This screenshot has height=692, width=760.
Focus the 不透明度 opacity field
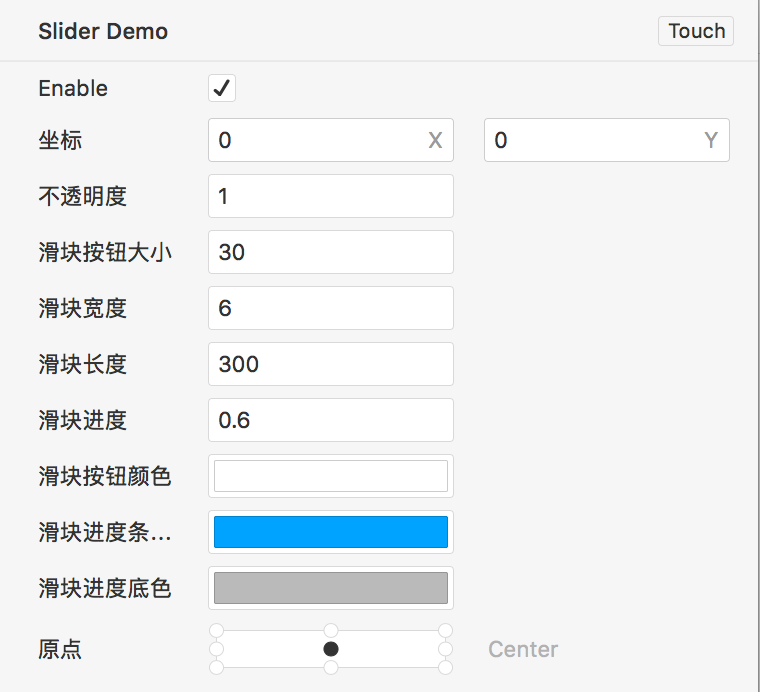tap(330, 196)
